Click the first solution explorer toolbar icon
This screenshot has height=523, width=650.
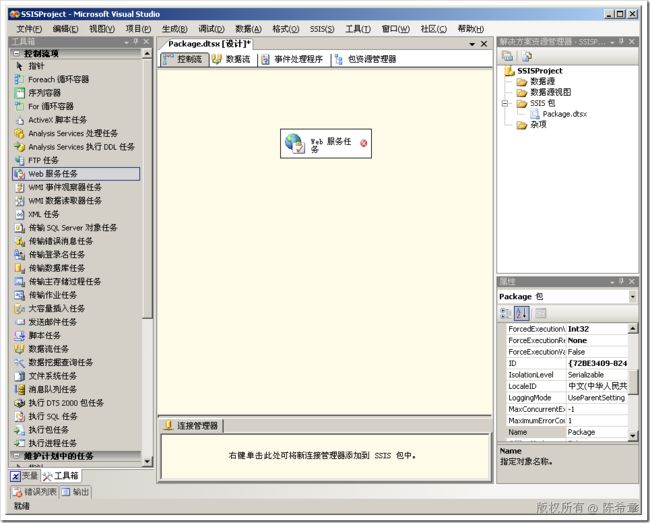[507, 56]
